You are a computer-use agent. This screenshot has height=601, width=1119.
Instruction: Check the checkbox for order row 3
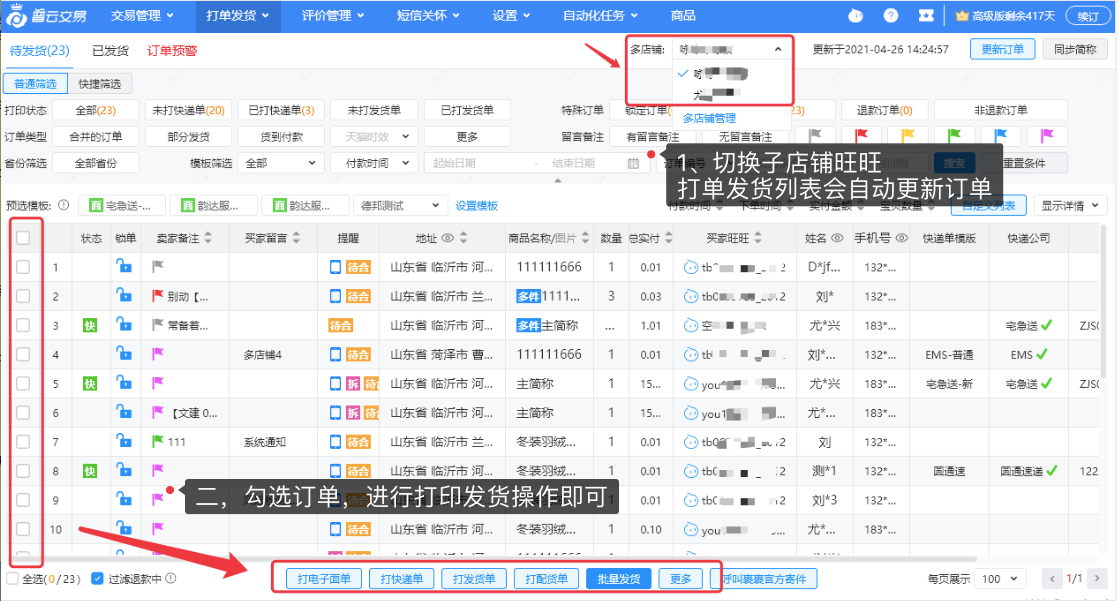tap(23, 325)
